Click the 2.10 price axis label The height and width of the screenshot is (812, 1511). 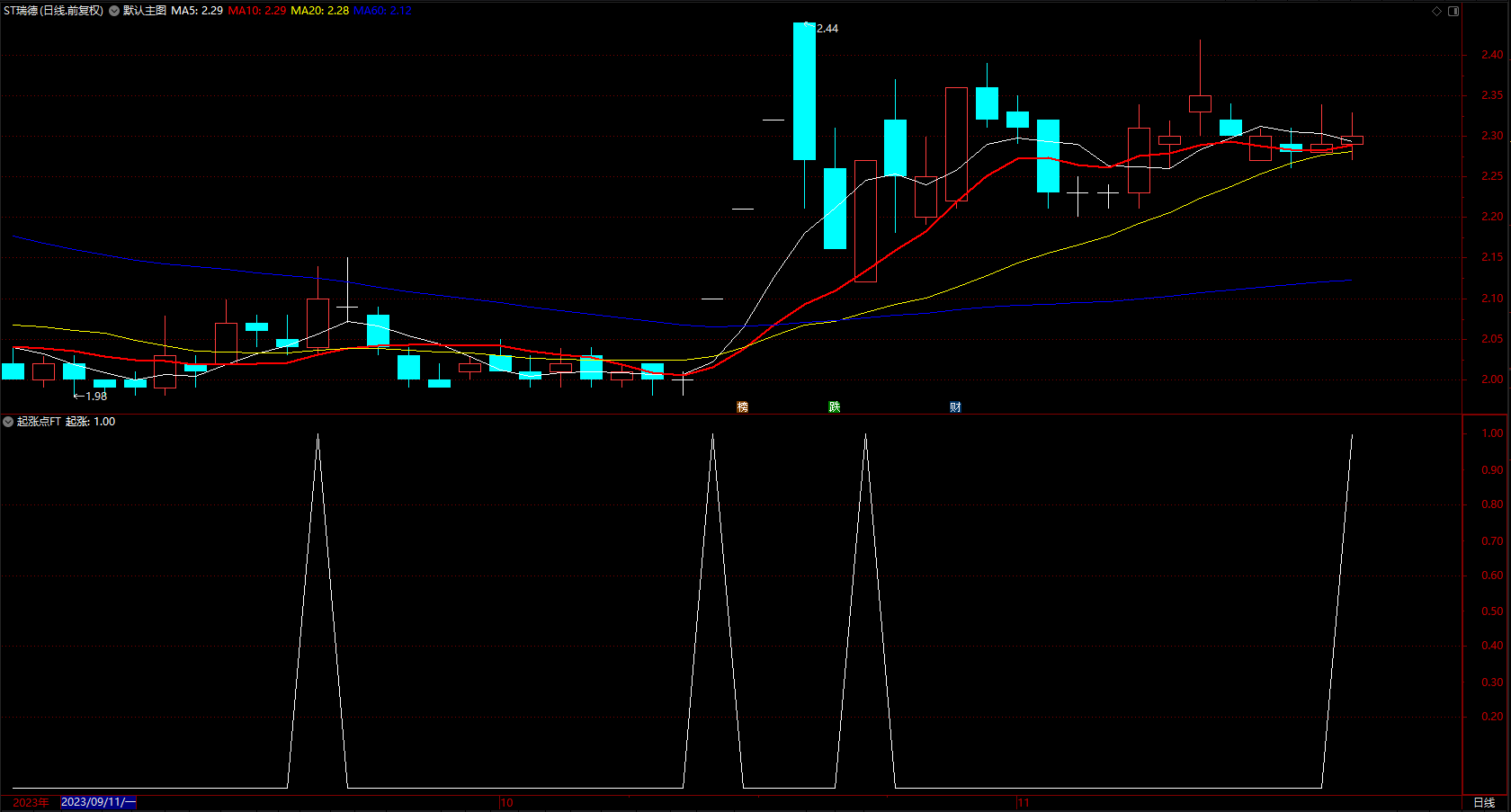[1492, 299]
